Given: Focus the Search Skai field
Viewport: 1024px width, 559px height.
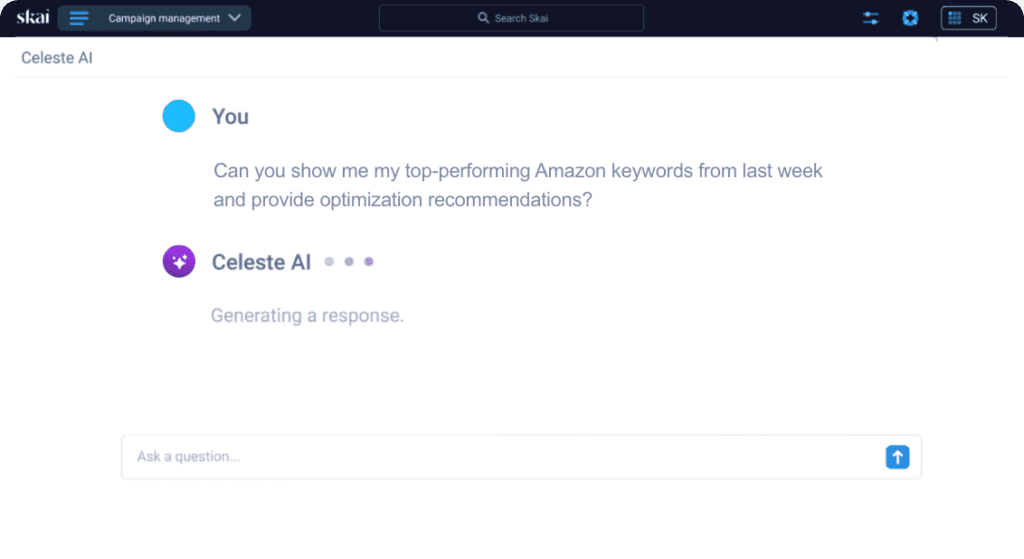Looking at the screenshot, I should tap(511, 18).
